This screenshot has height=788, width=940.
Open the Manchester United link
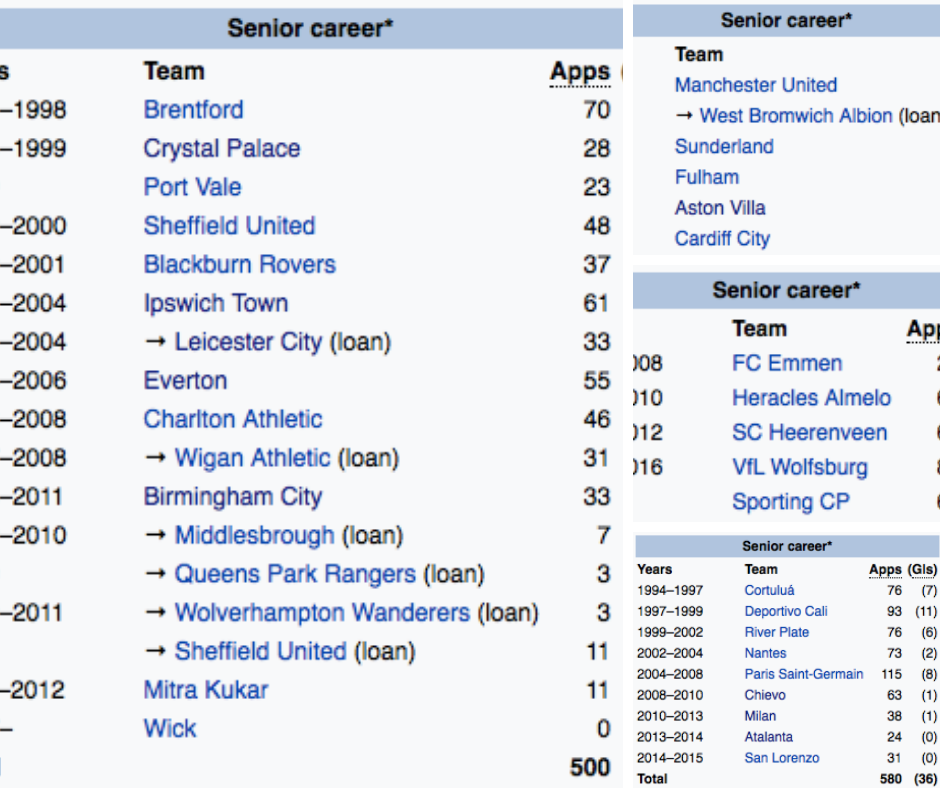tap(756, 85)
